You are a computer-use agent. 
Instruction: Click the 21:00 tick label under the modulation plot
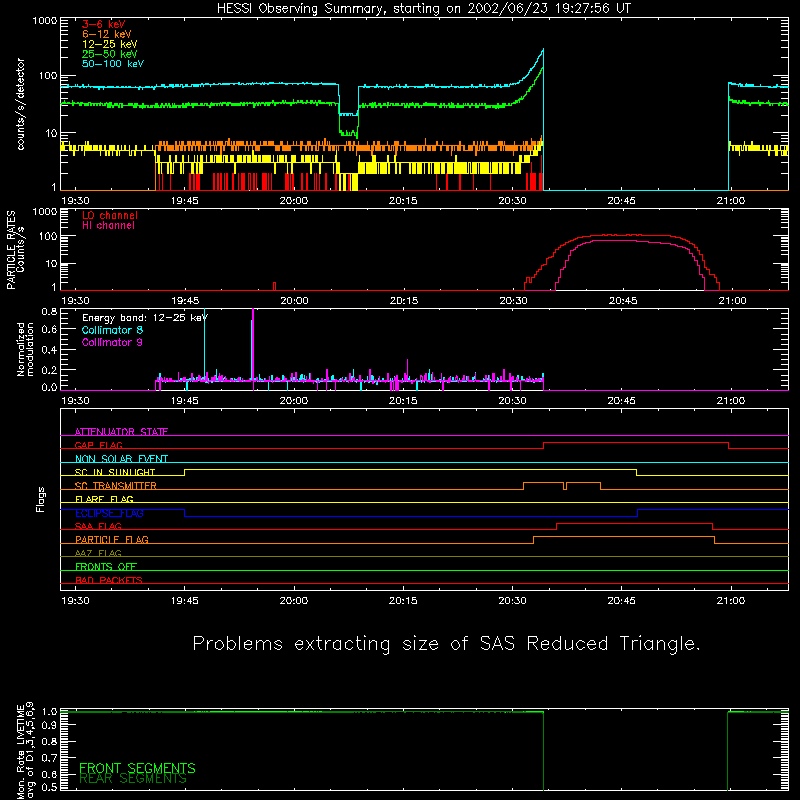pos(731,401)
